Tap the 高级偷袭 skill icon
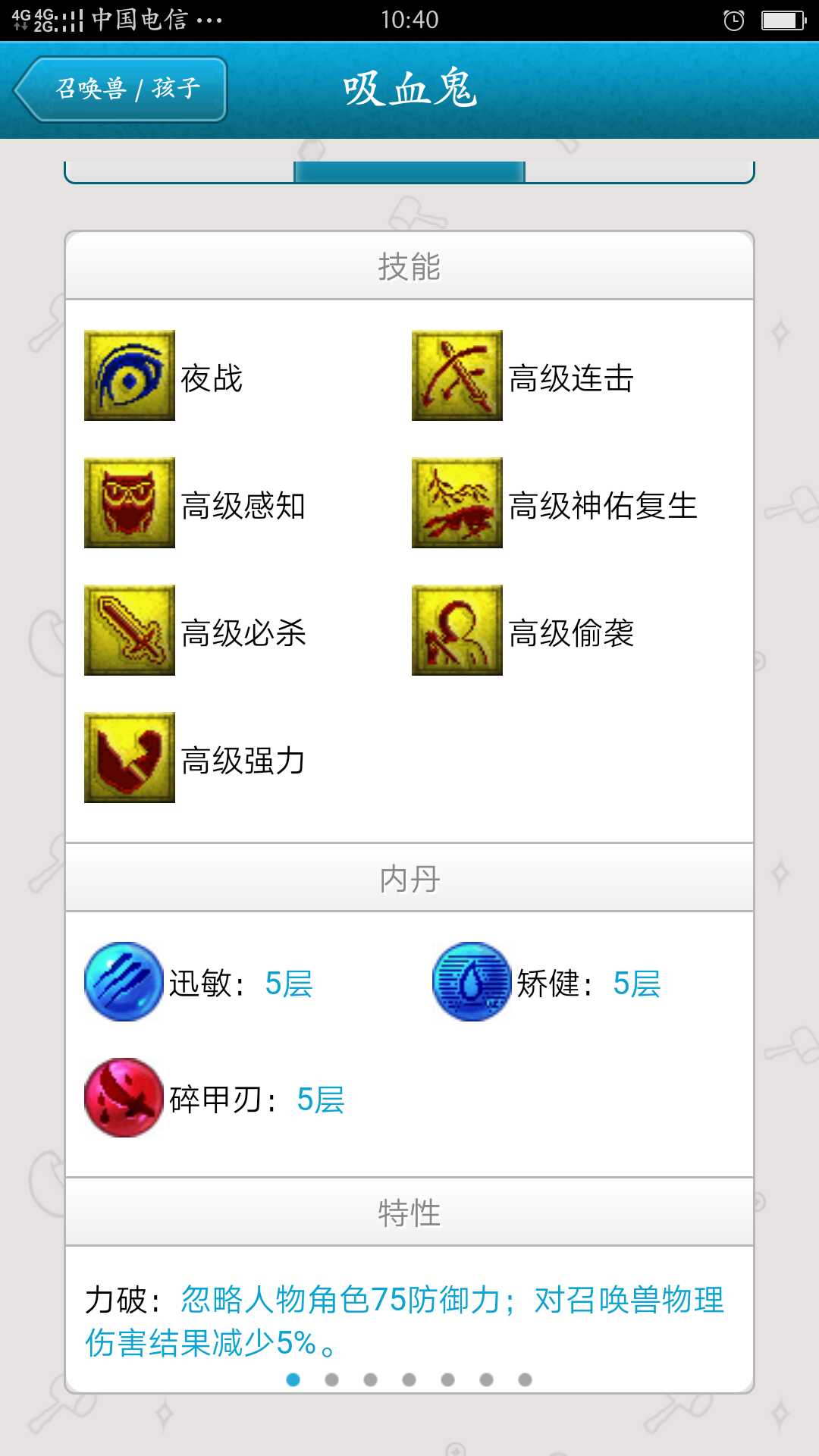The image size is (819, 1456). coord(457,630)
